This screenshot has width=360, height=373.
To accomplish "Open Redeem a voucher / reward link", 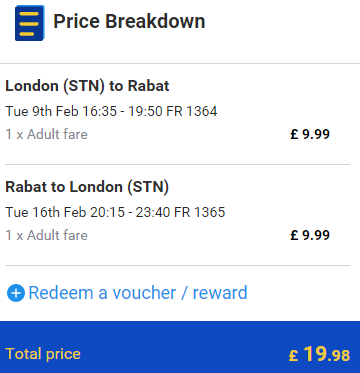I will pyautogui.click(x=138, y=293).
